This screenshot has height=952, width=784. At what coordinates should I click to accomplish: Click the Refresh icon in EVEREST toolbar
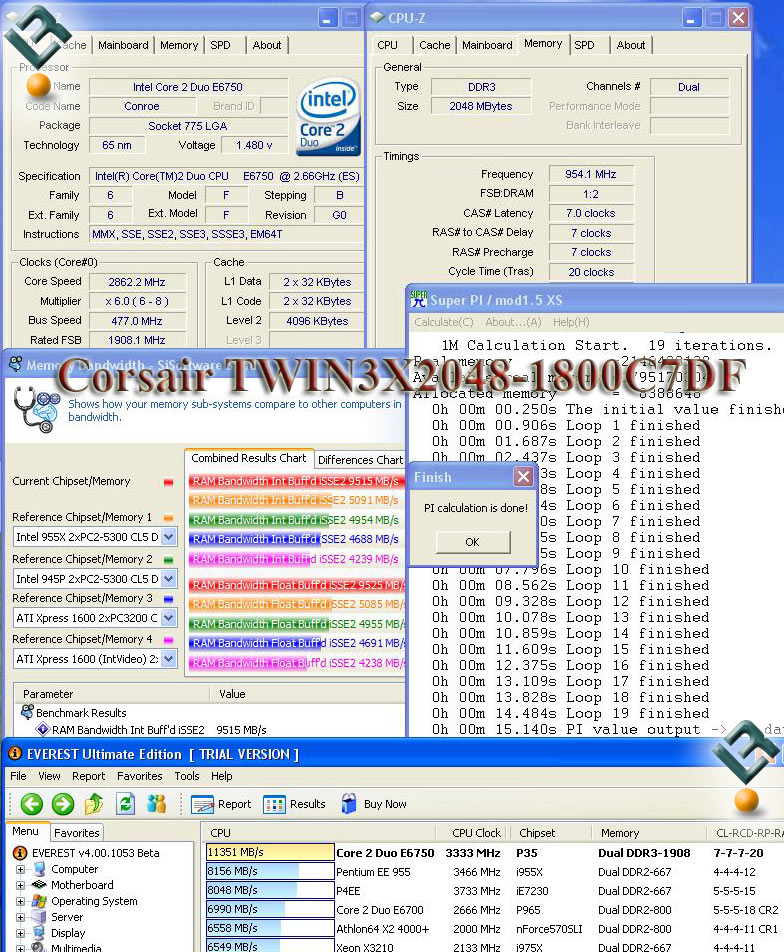(126, 804)
